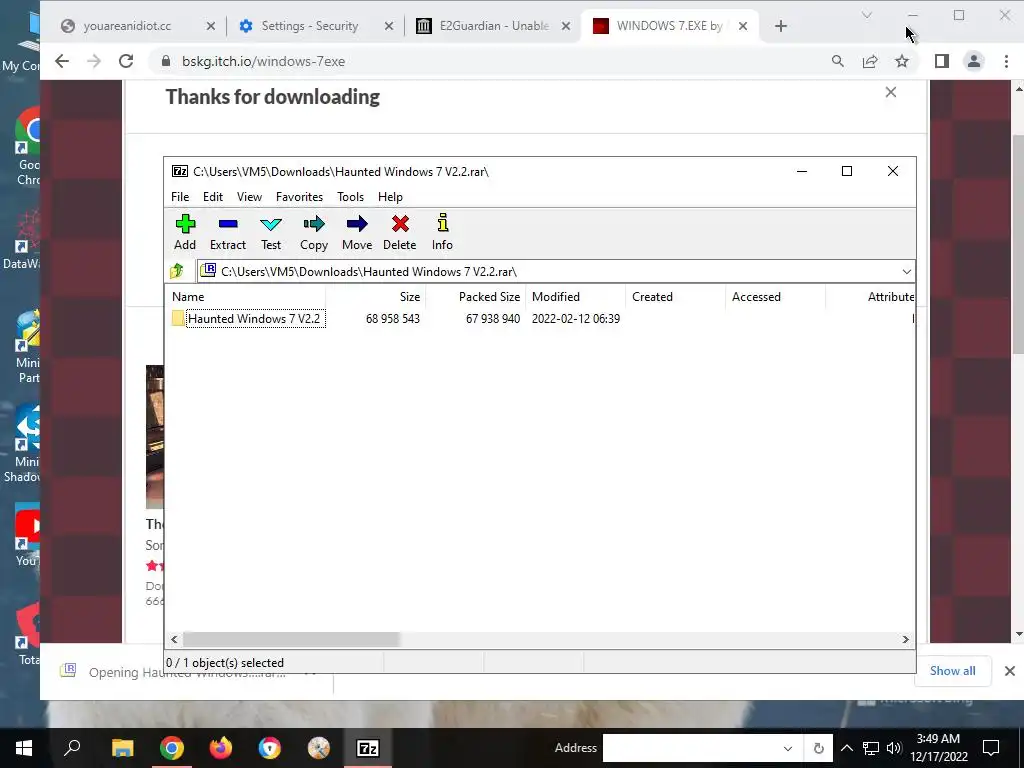Sort by the Name column header
1024x768 pixels.
tap(246, 296)
